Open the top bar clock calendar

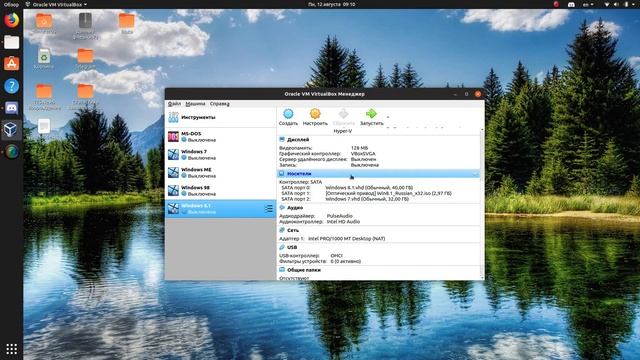pyautogui.click(x=331, y=4)
